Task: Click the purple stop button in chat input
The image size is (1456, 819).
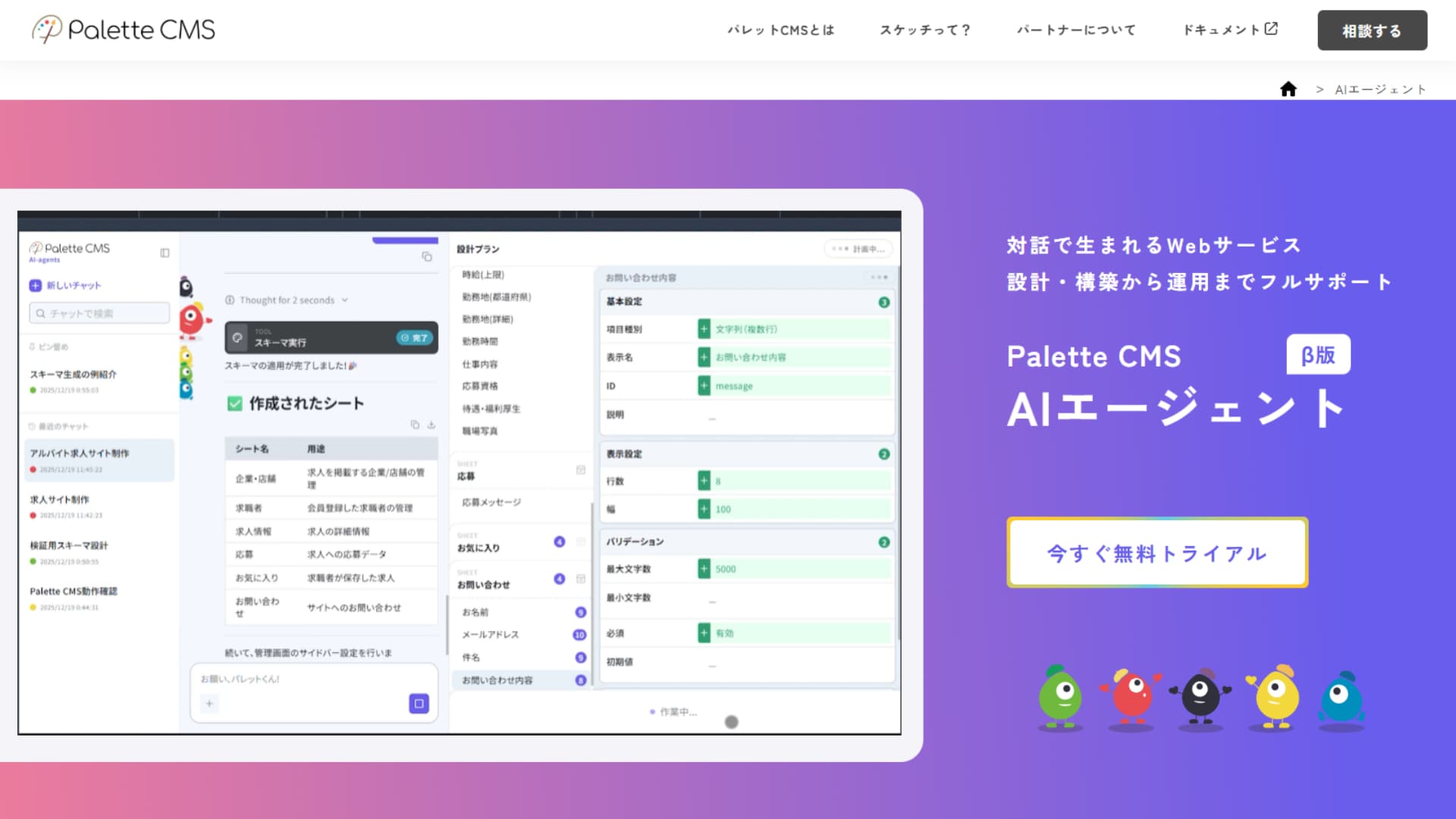Action: pos(419,703)
